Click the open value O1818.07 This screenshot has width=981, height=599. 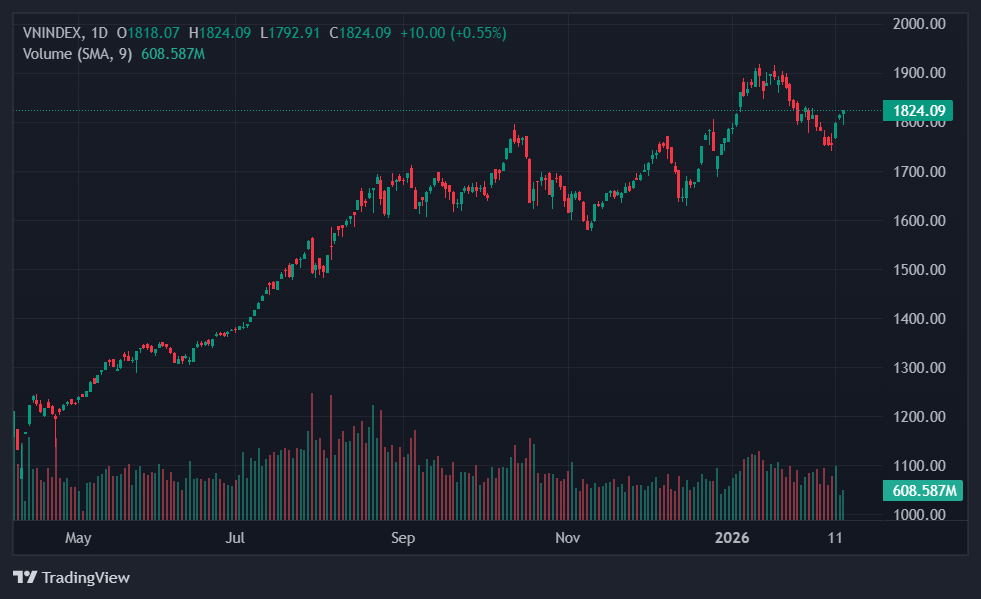pos(148,33)
